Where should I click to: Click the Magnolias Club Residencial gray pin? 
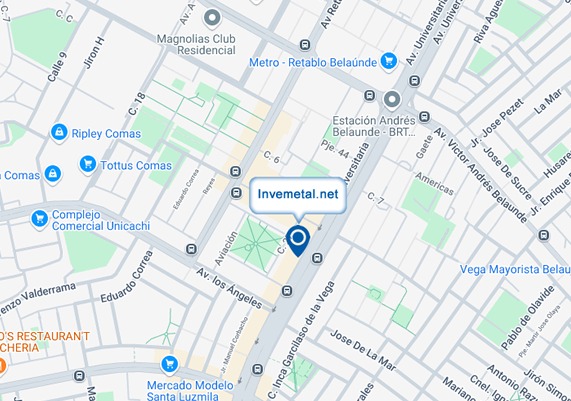(x=212, y=18)
